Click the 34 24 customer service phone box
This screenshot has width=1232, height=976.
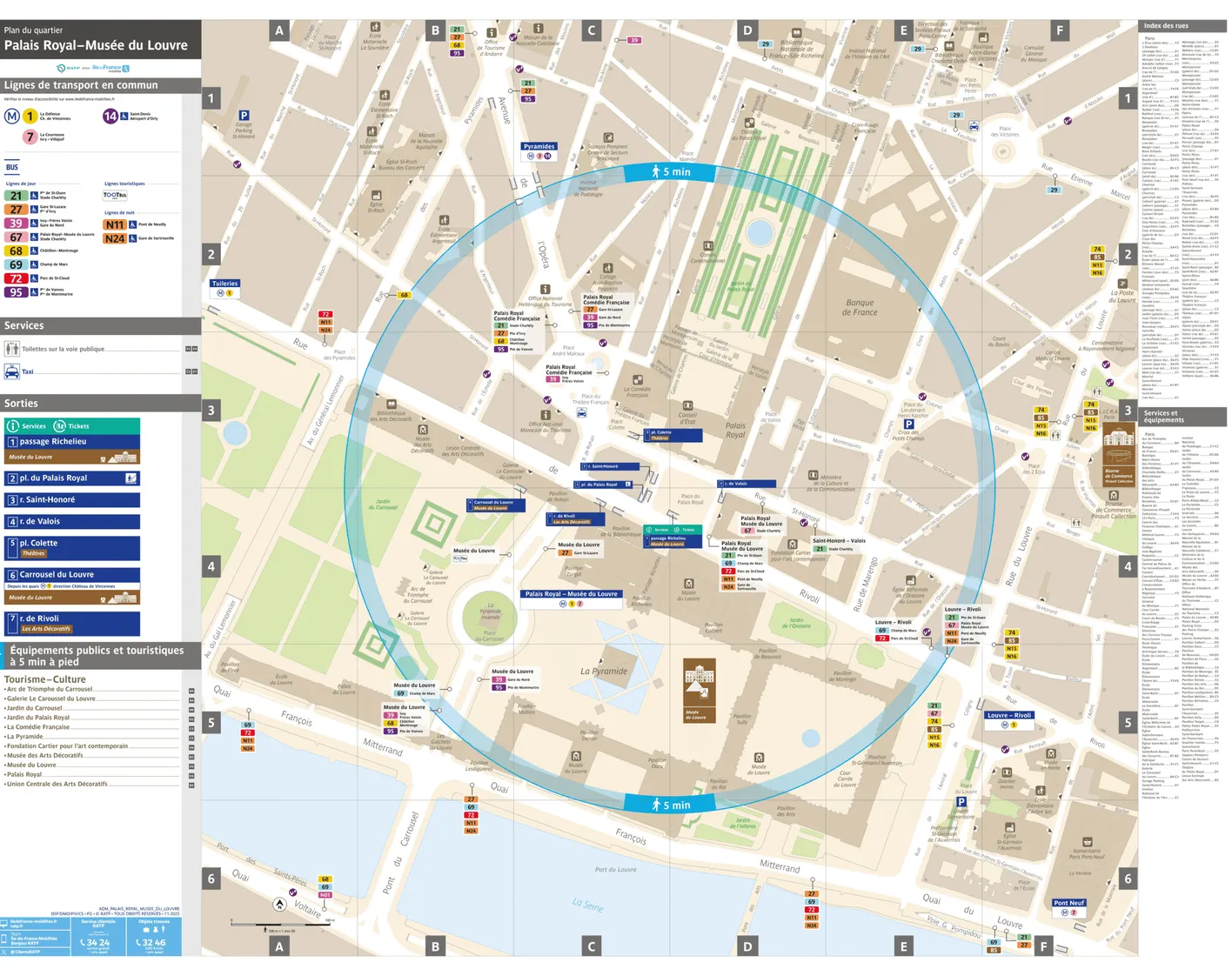point(97,938)
